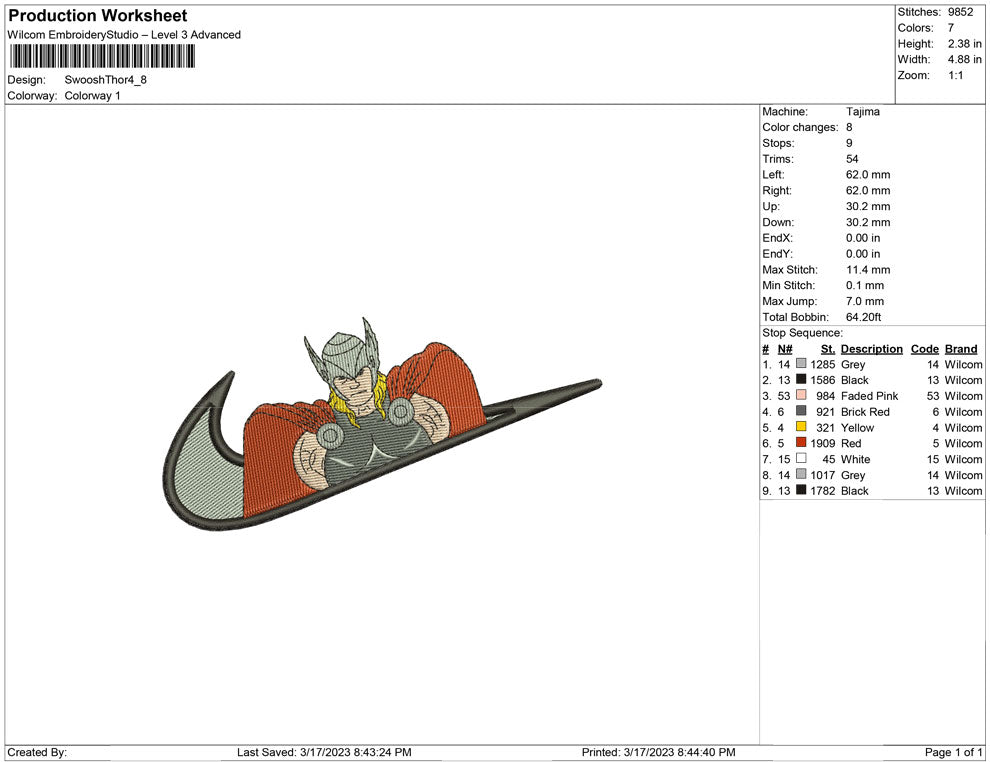
Task: Click the 'Code' column header
Action: [x=924, y=348]
